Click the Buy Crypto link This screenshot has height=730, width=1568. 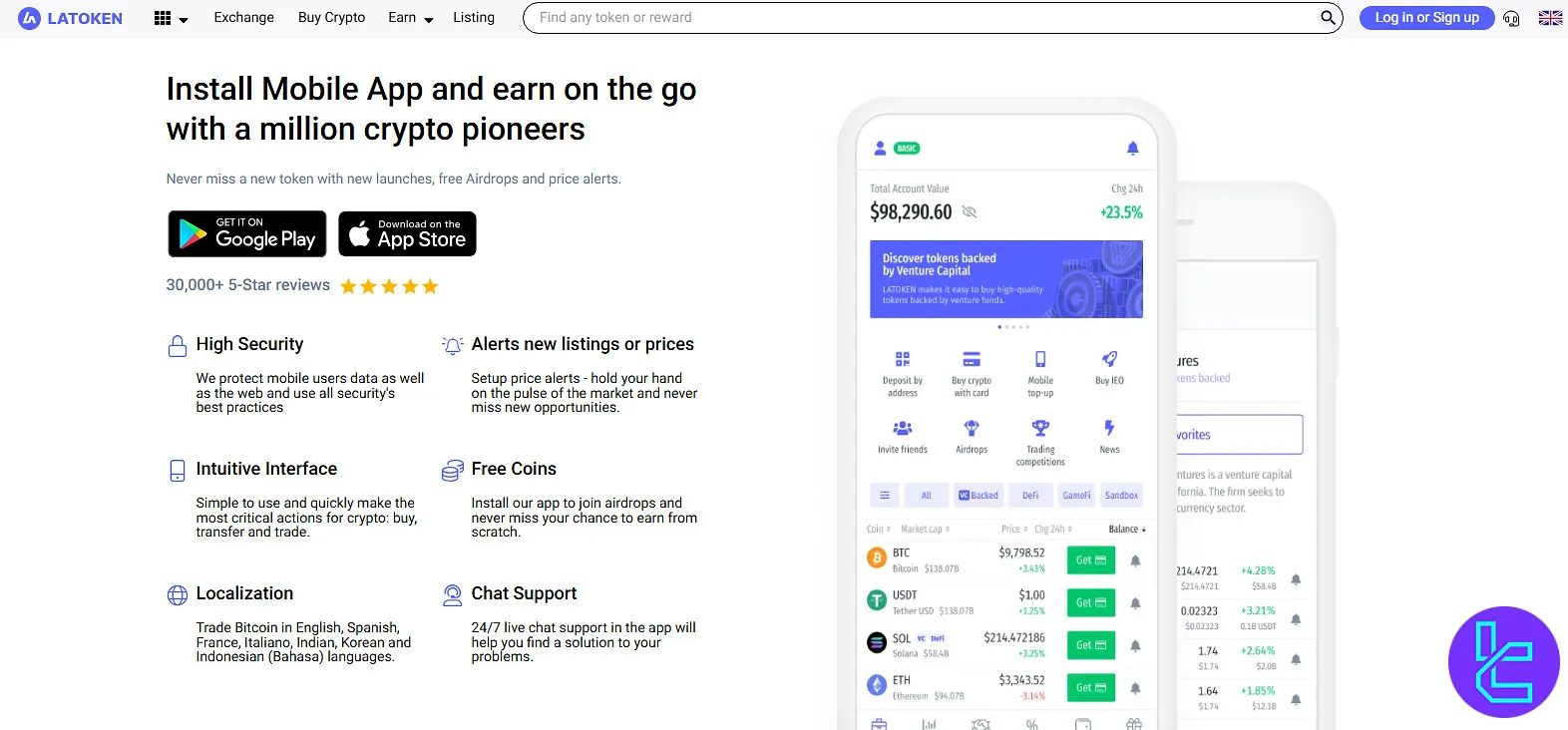click(x=331, y=18)
